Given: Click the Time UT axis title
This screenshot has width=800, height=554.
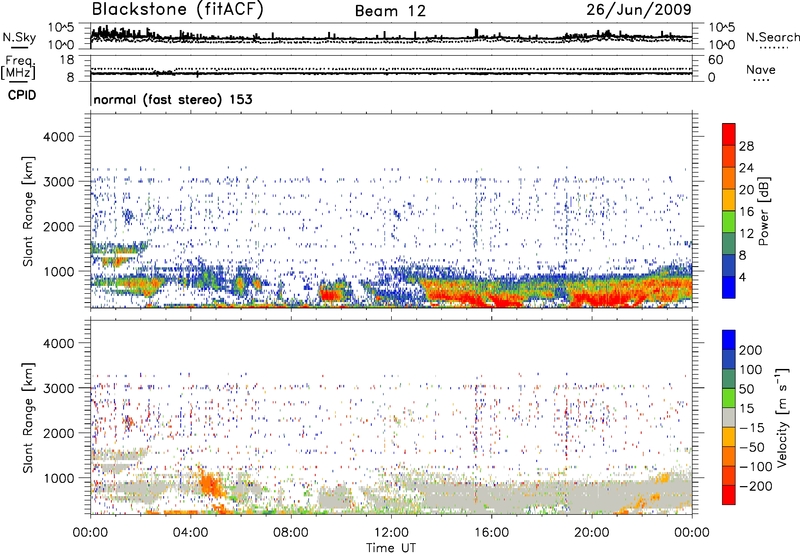Looking at the screenshot, I should pyautogui.click(x=391, y=548).
